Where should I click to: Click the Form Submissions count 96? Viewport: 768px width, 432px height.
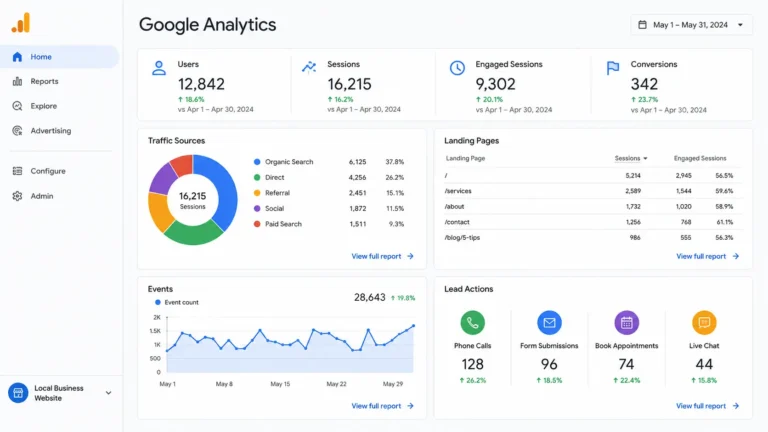click(x=549, y=364)
